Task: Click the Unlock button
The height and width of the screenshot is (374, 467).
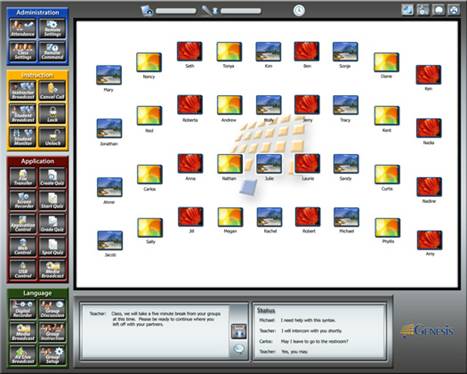Action: [52, 137]
